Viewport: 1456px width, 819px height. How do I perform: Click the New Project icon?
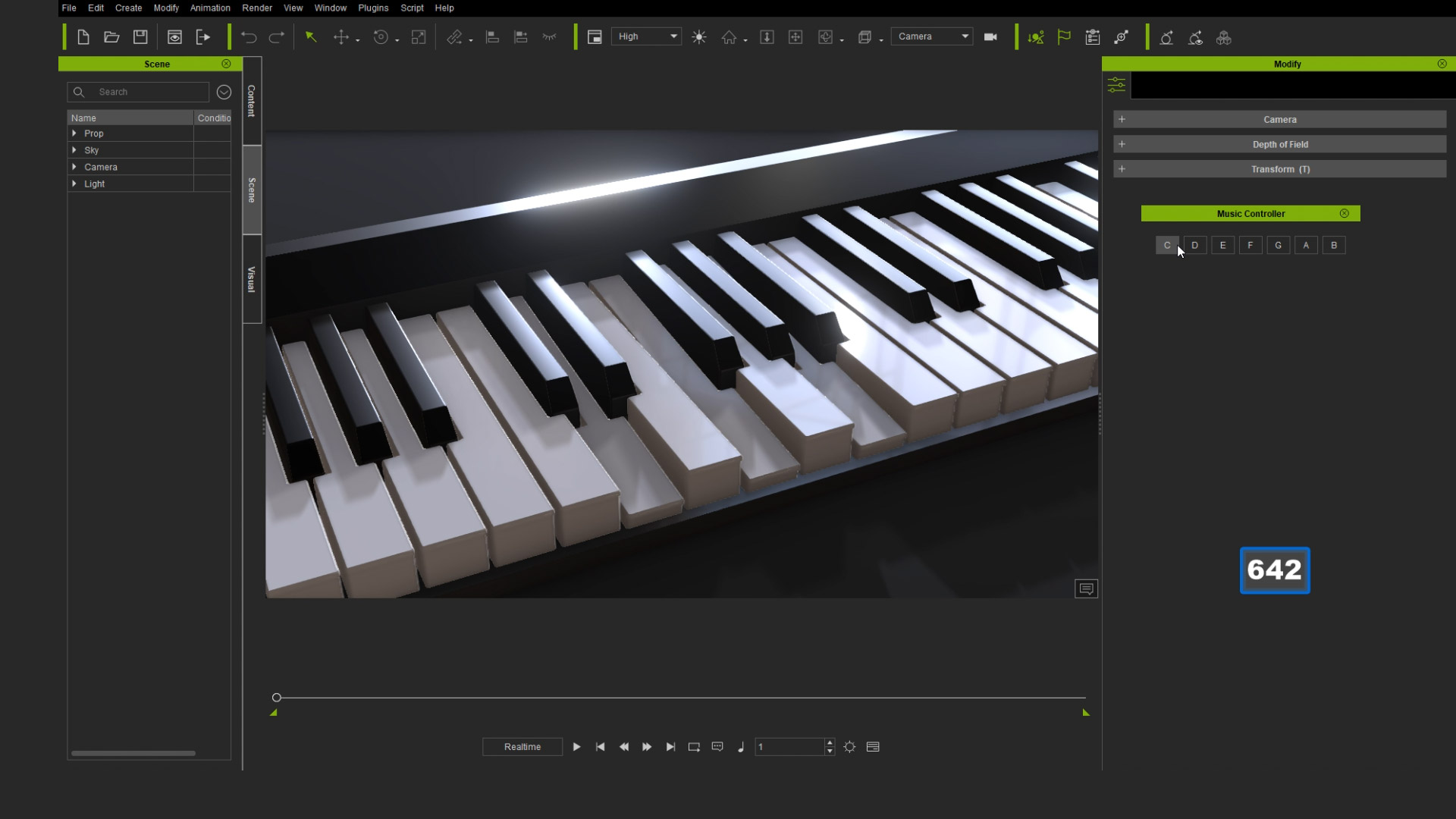(83, 37)
